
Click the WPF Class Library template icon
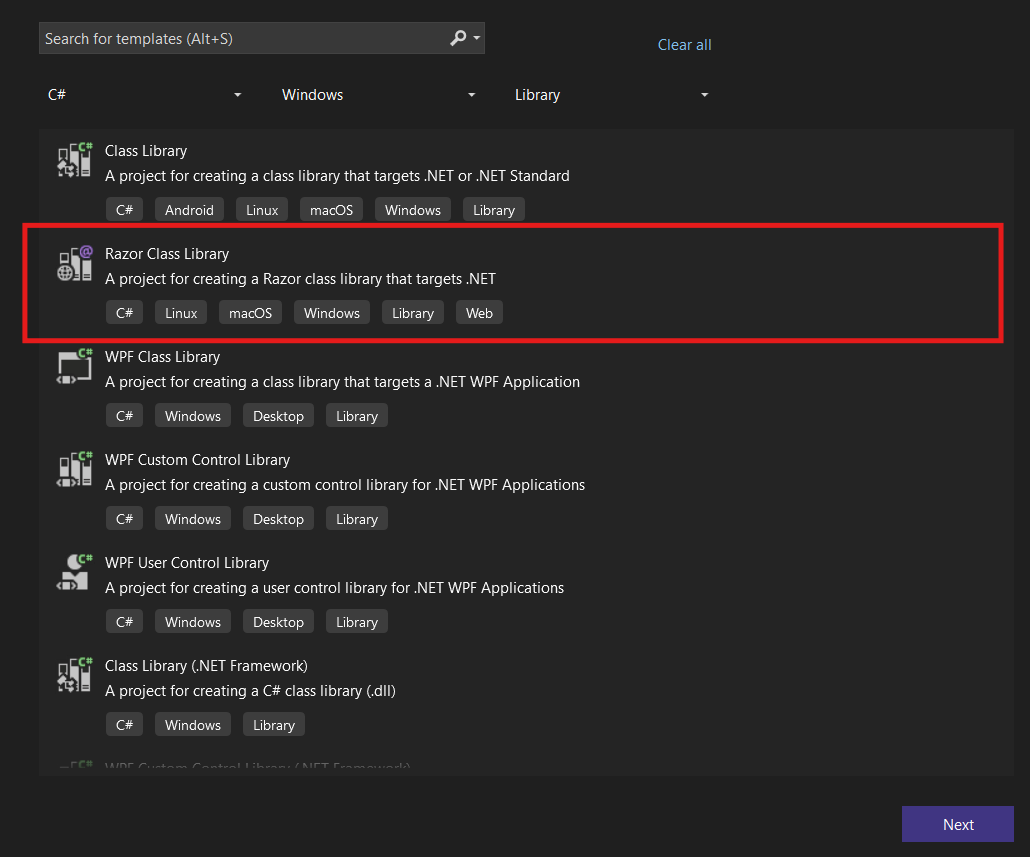(x=74, y=367)
